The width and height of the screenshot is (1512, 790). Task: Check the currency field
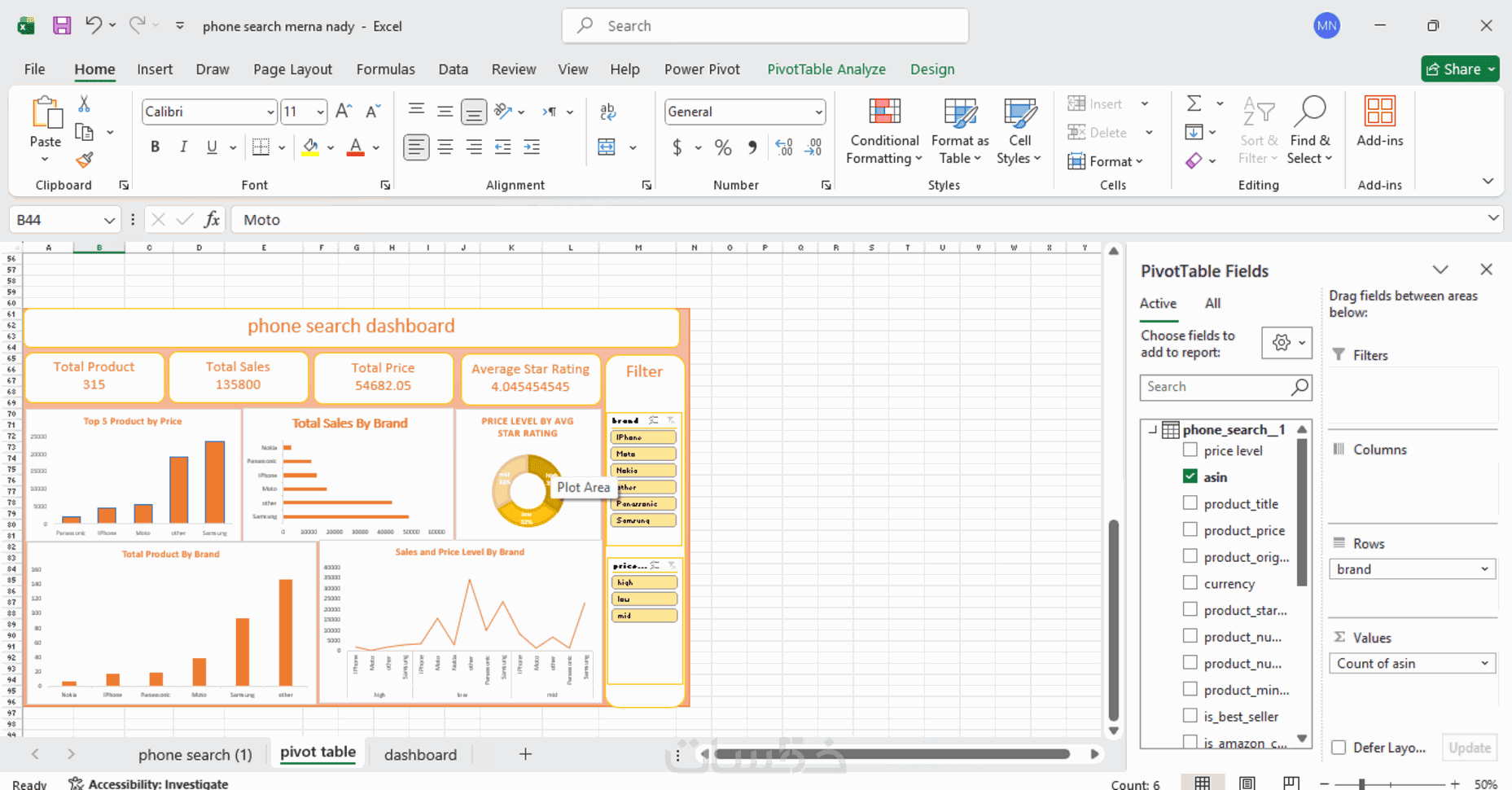pos(1190,583)
